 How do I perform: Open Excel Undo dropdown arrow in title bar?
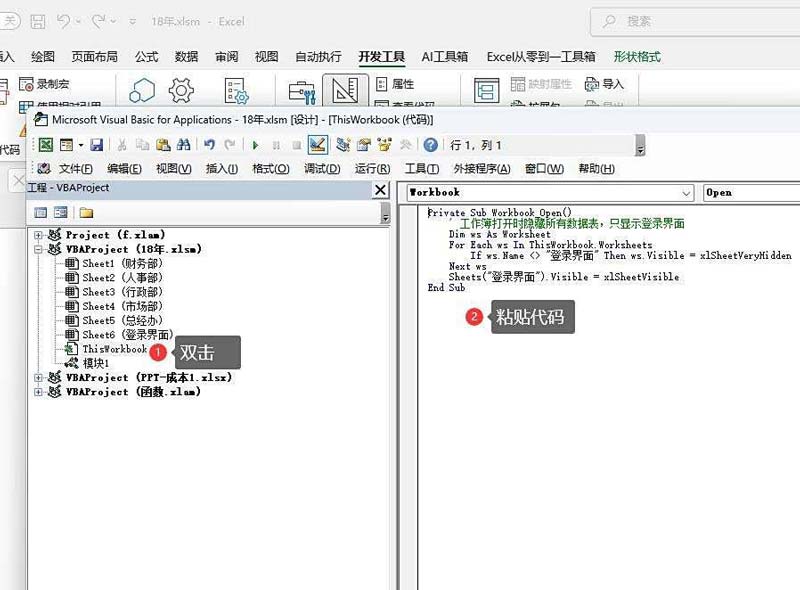(78, 21)
